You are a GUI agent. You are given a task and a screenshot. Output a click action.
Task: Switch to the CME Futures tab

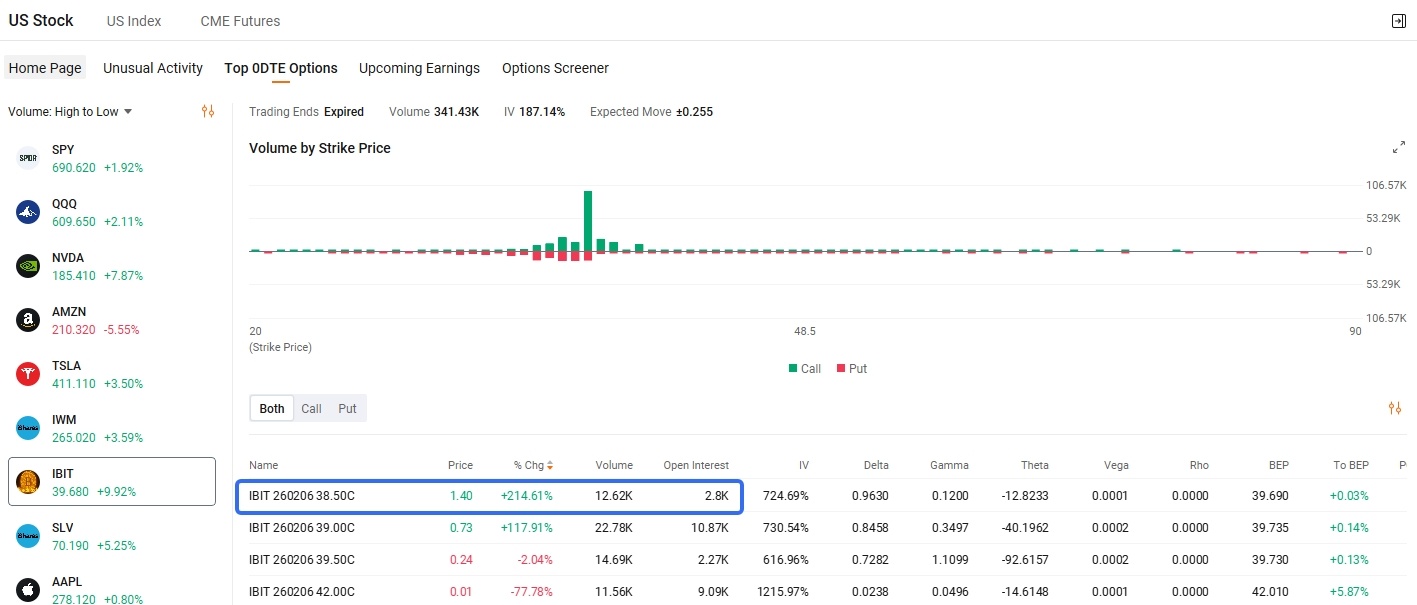coord(240,21)
